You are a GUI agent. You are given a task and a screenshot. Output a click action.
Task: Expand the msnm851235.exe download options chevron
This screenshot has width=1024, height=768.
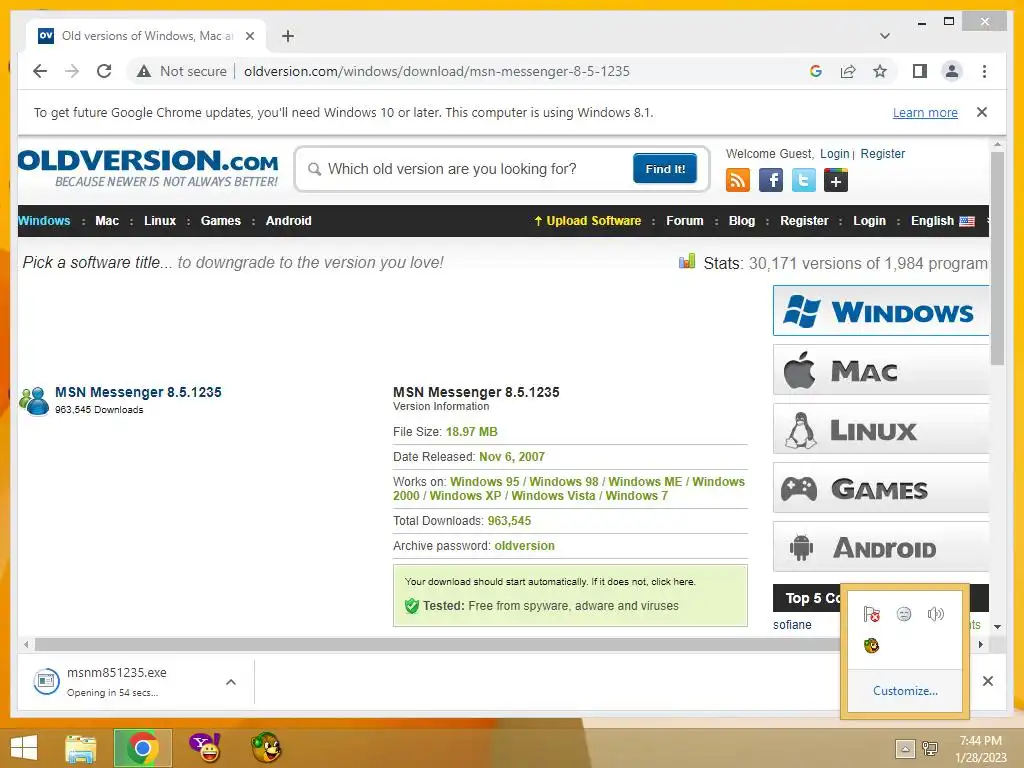(x=231, y=682)
